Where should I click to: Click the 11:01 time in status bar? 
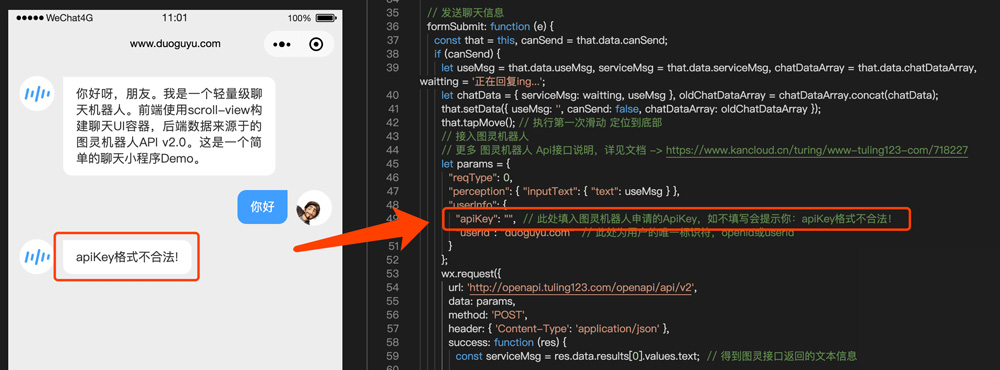[x=175, y=18]
